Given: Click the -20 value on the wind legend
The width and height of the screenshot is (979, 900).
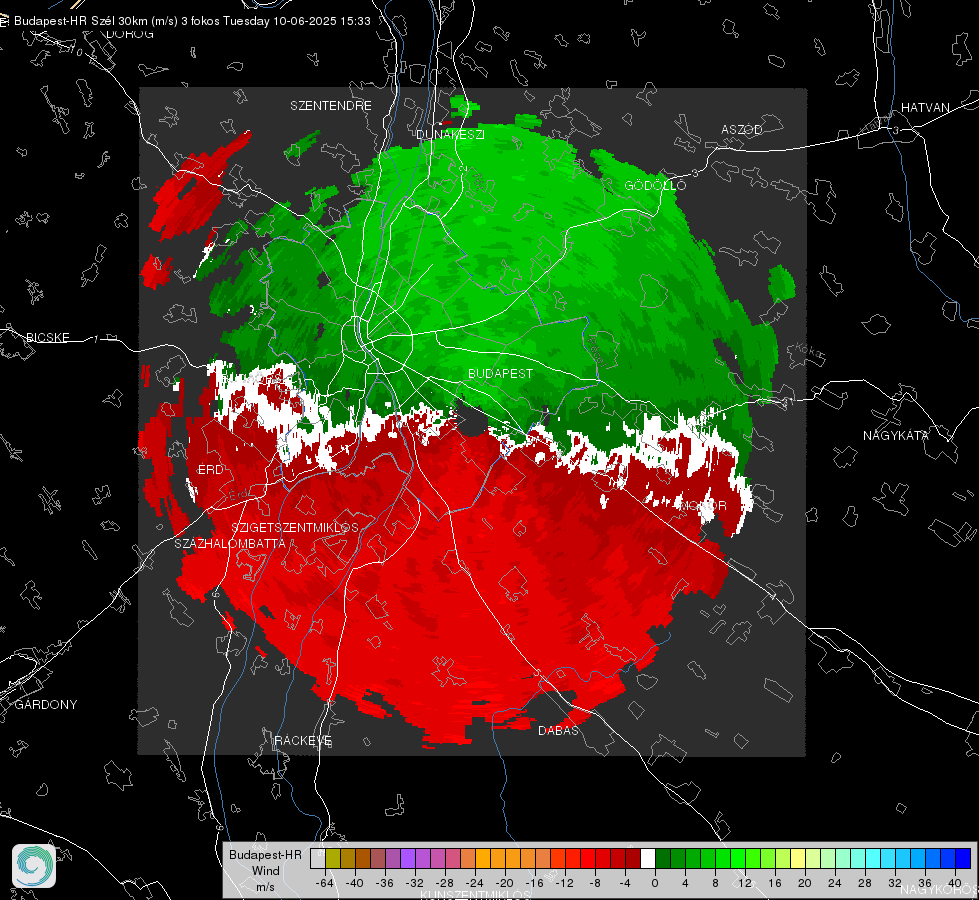Looking at the screenshot, I should 504,883.
